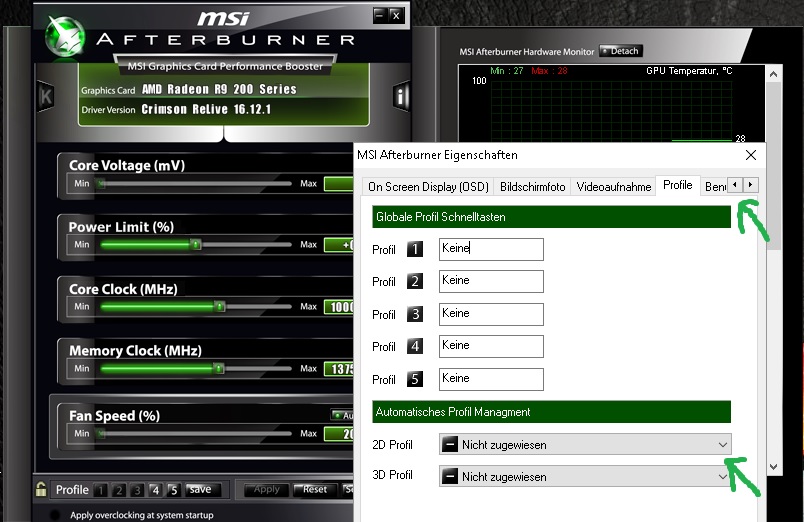804x522 pixels.
Task: Toggle the profile lock padlock icon
Action: pos(41,489)
